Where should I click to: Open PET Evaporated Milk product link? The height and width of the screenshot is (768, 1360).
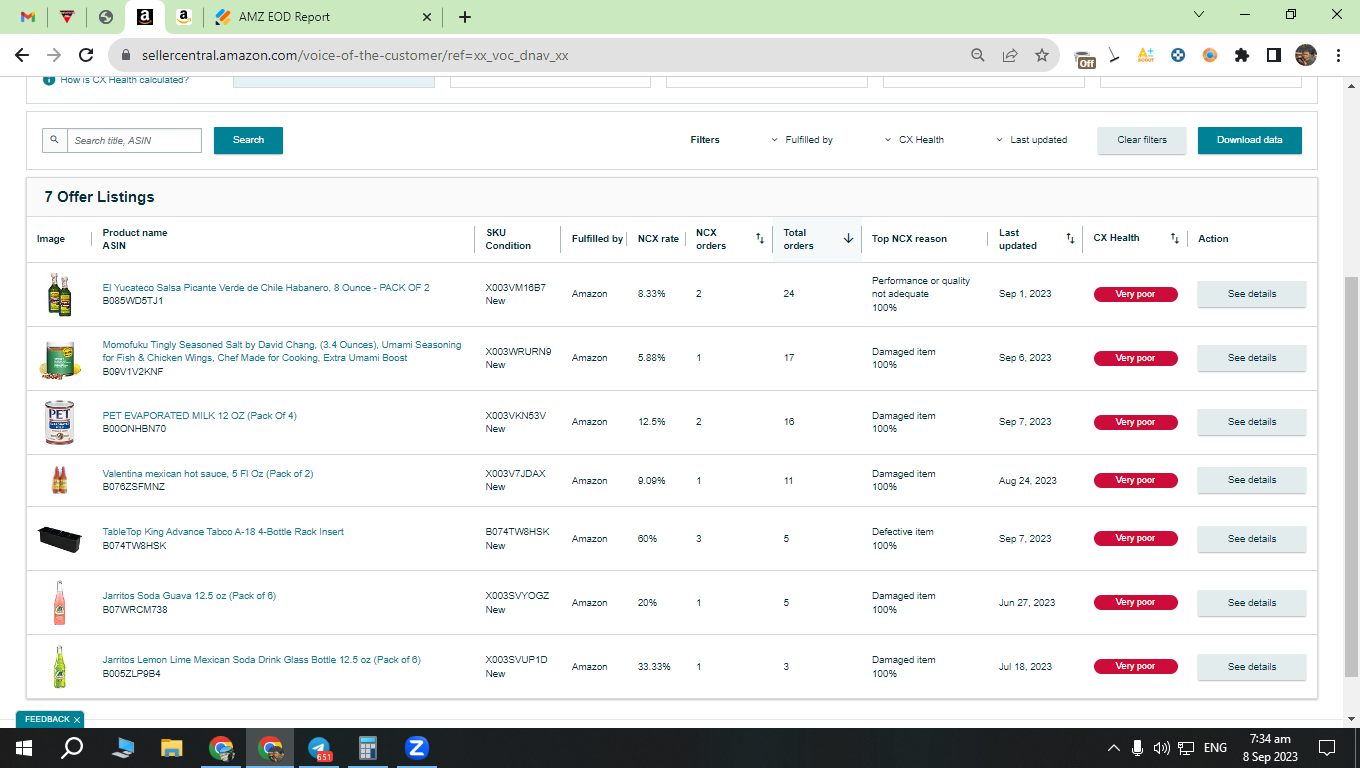click(x=199, y=416)
